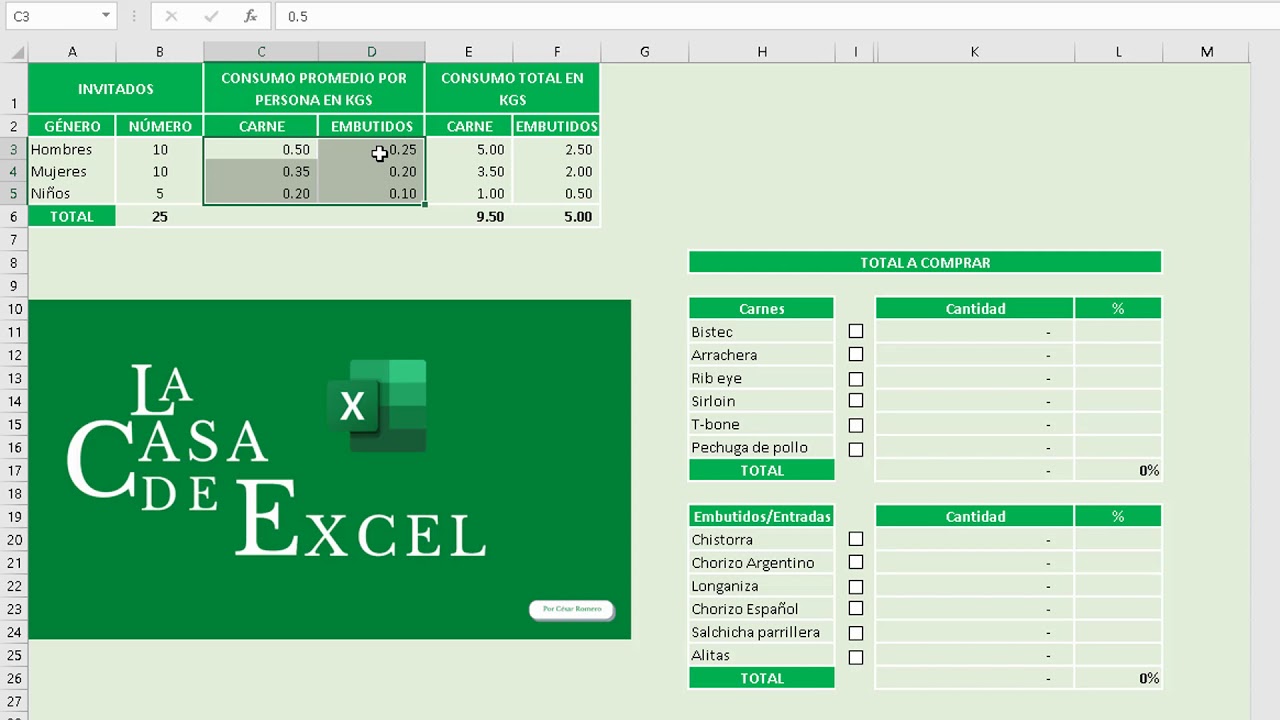Check the Sirloin checkbox

tap(856, 400)
